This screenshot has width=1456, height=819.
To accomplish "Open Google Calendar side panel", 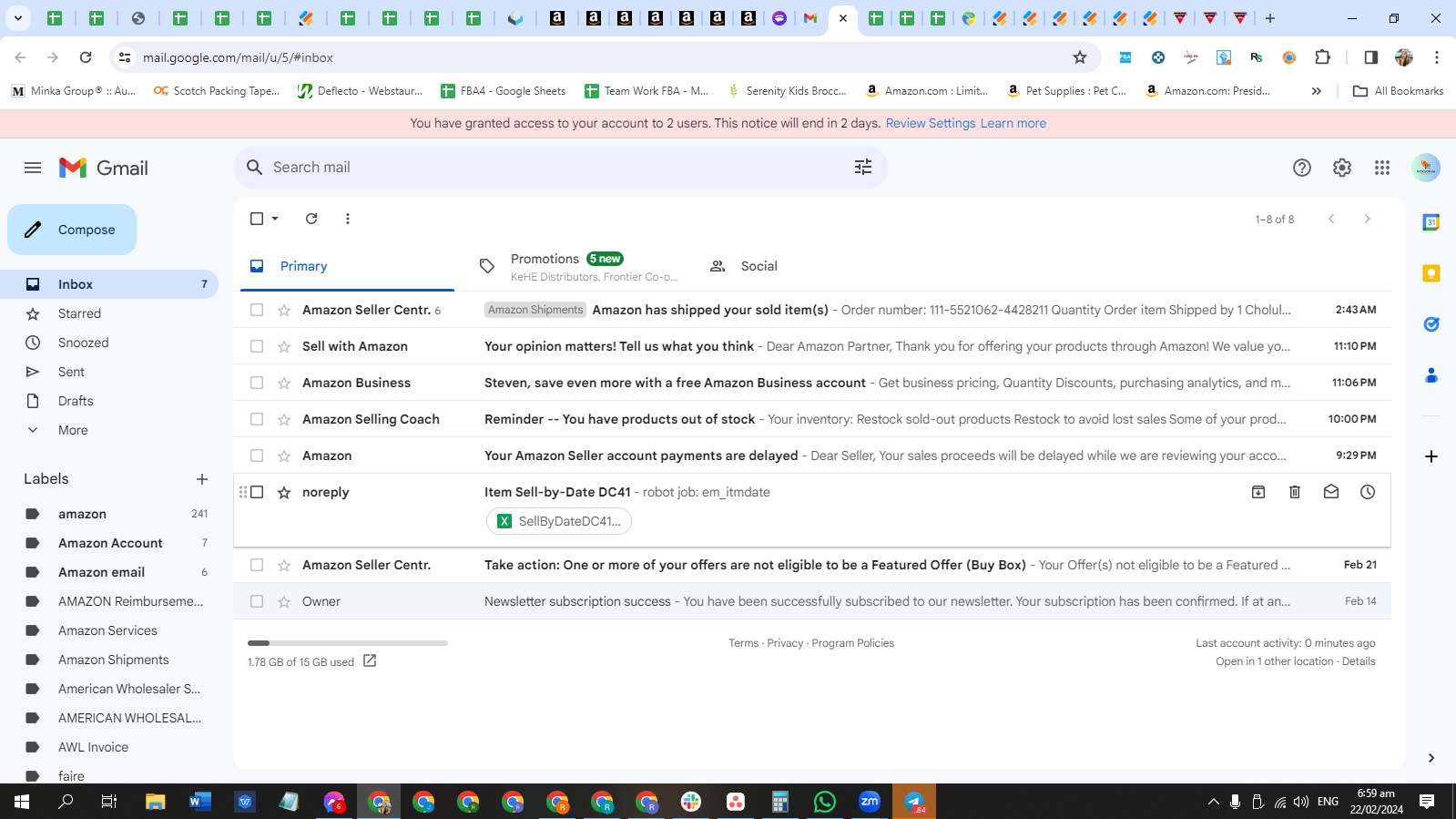I will 1431,222.
